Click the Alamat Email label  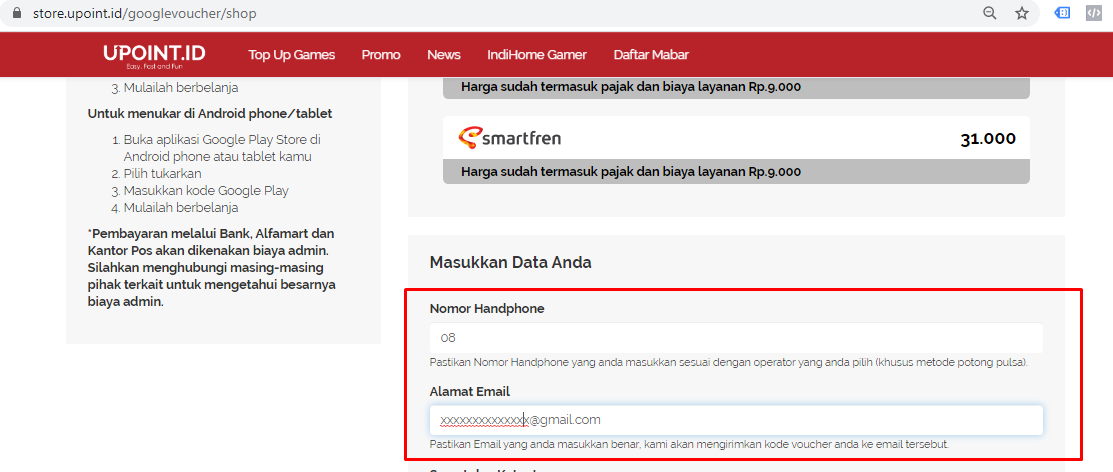click(470, 392)
